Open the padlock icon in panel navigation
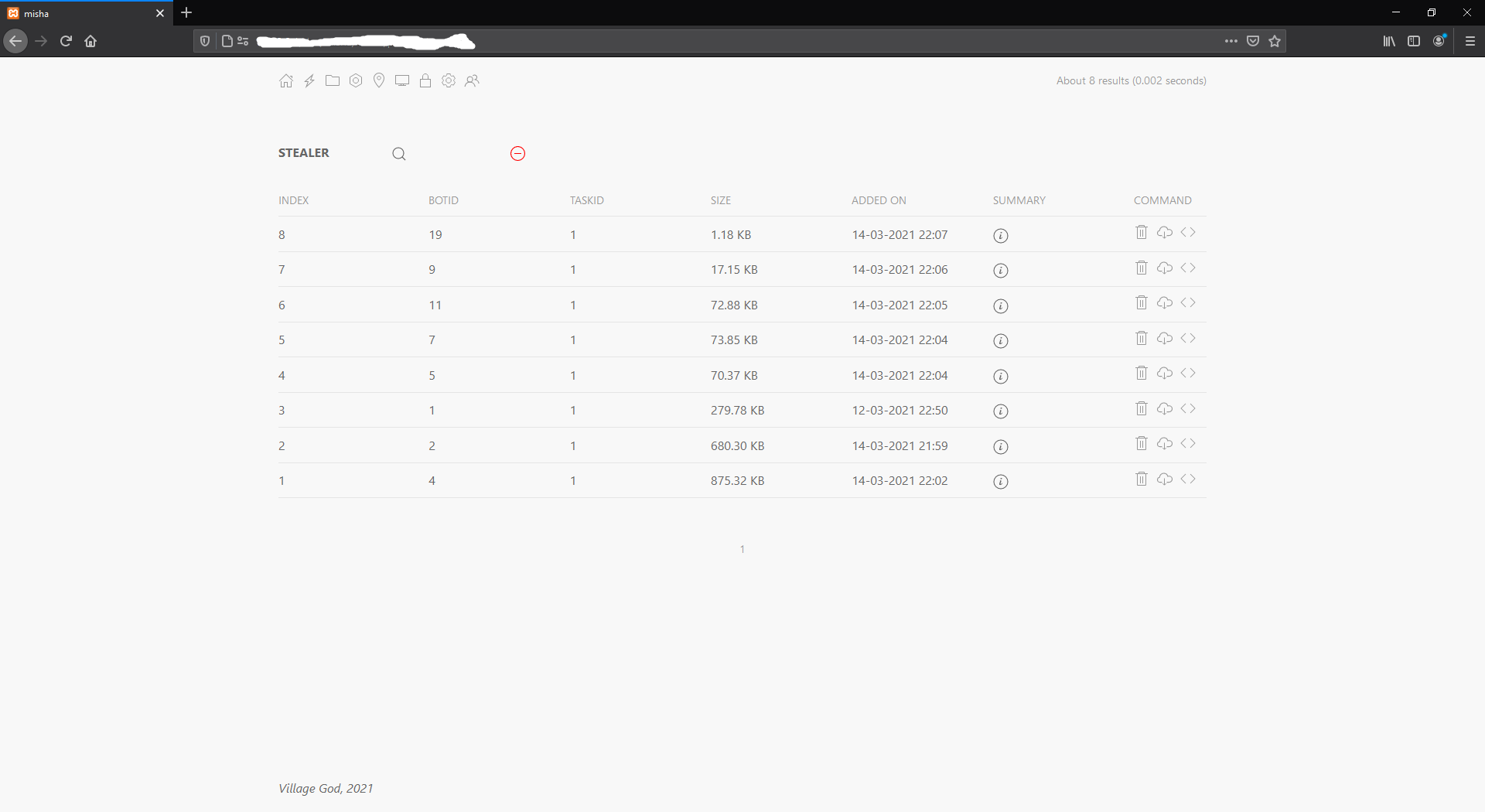Viewport: 1485px width, 812px height. 425,80
